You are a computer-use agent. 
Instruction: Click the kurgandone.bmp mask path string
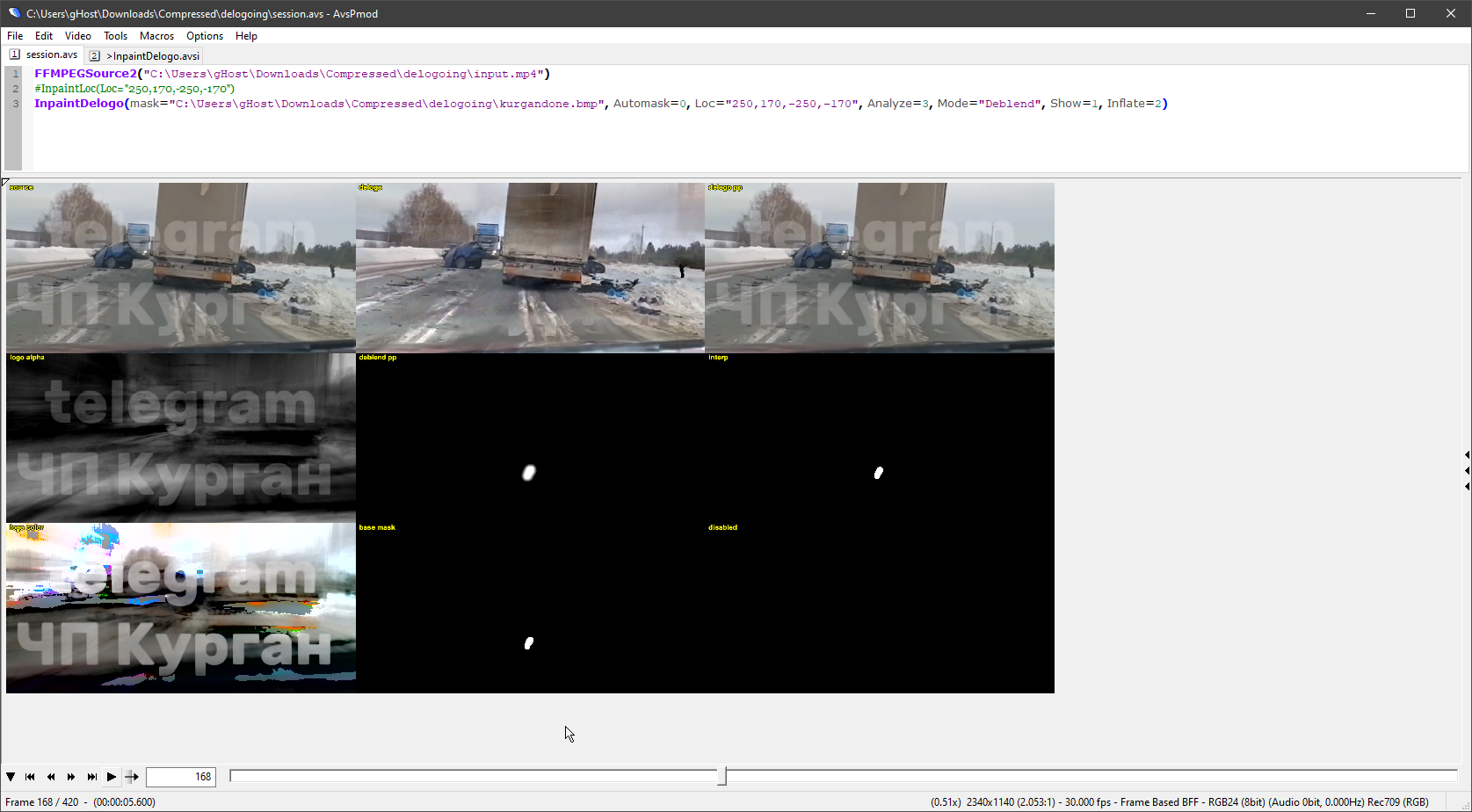pos(387,104)
